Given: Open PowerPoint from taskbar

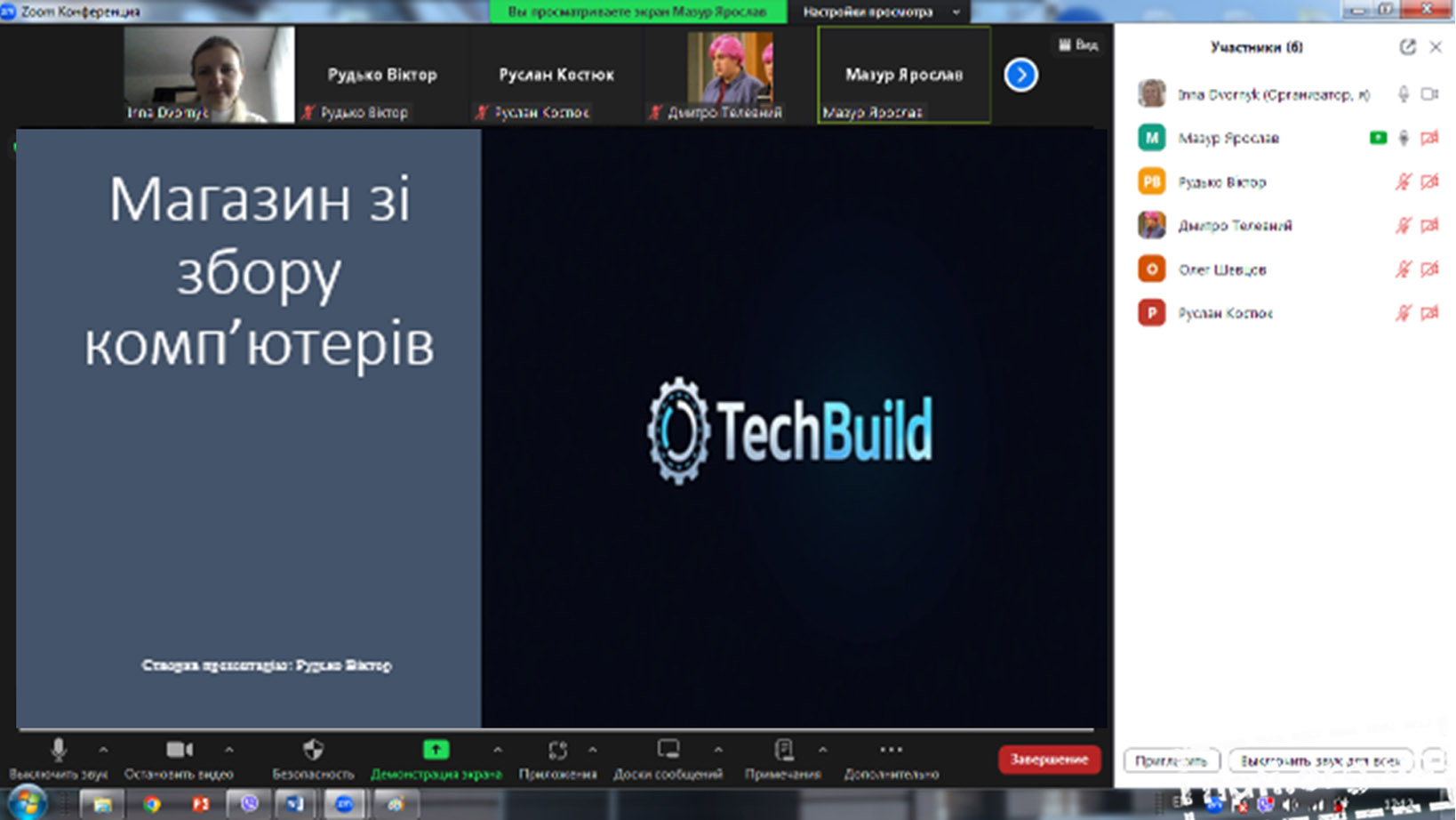Looking at the screenshot, I should (x=200, y=804).
